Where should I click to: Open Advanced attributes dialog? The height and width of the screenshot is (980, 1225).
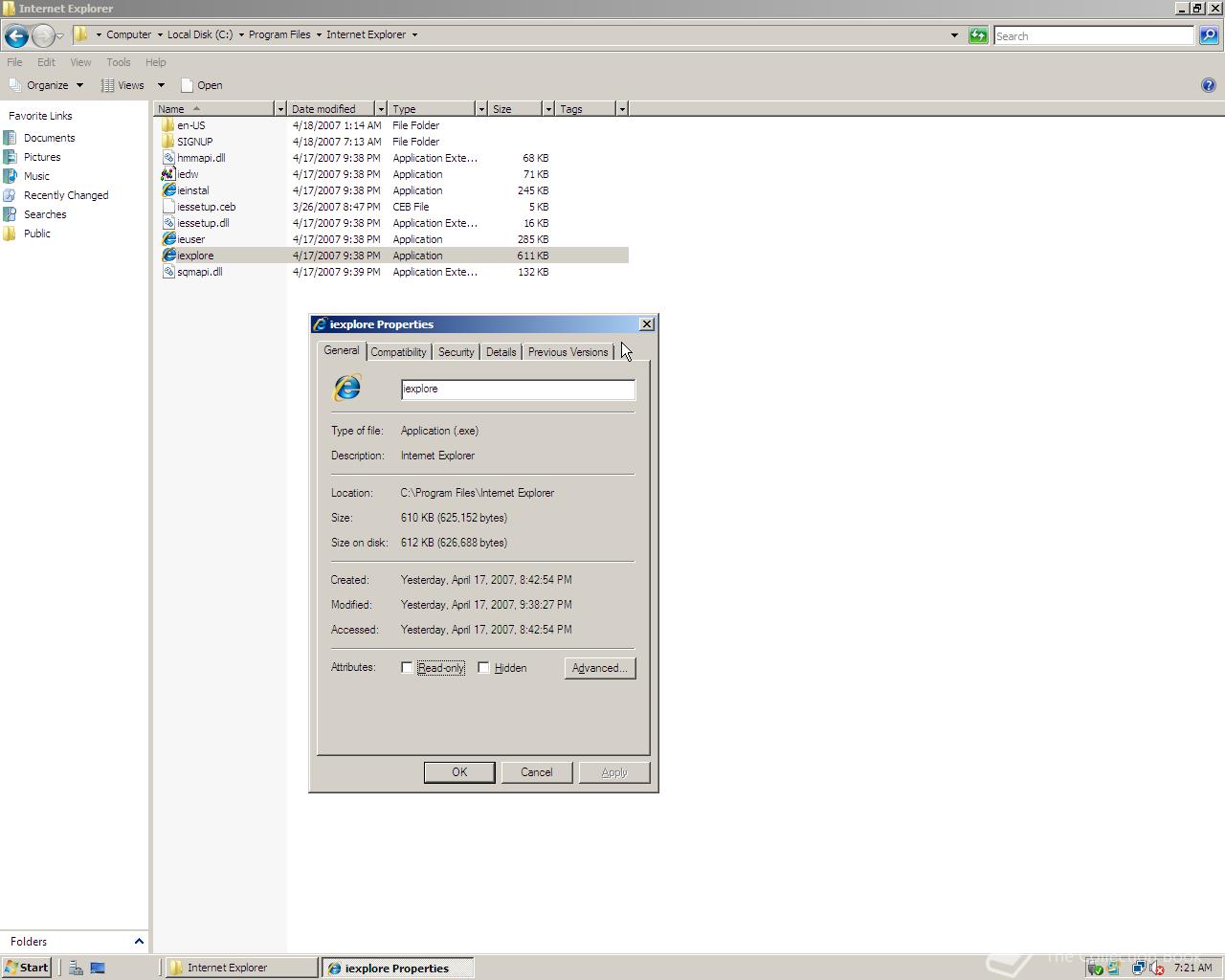point(600,668)
